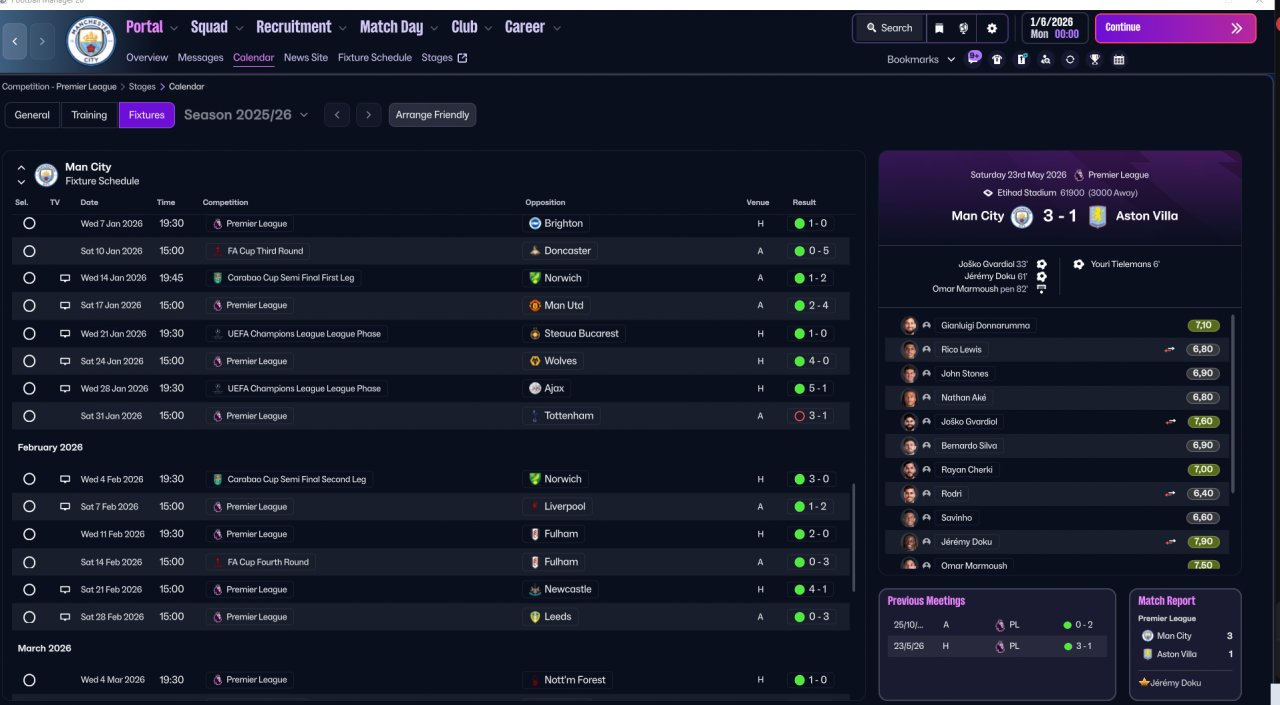Screen dimensions: 1280x705
Task: Click Man City badge in Fixture Schedule header
Action: point(46,175)
